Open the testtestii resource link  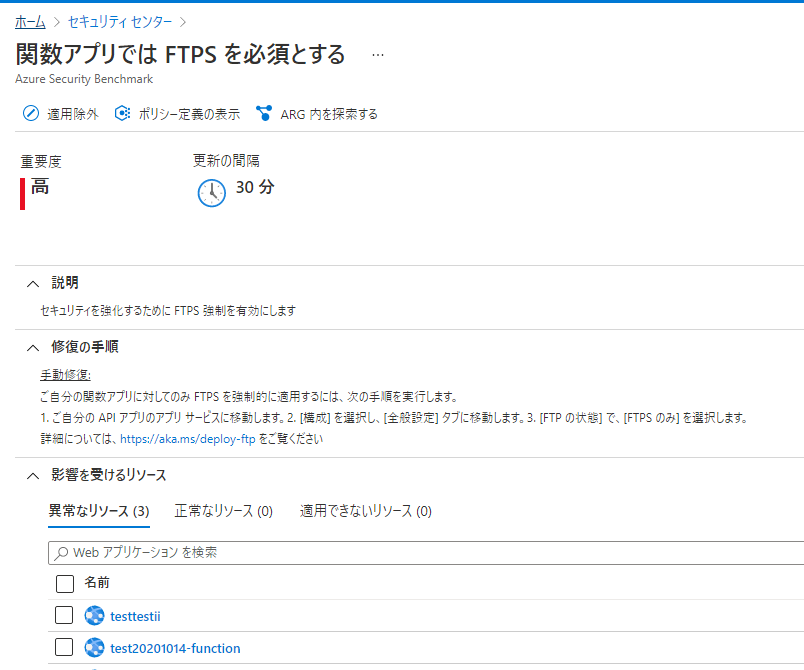135,616
